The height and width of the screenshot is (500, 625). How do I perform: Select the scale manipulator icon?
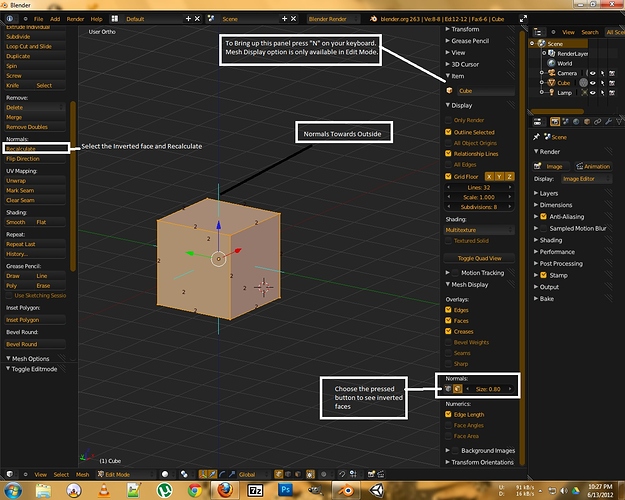232,474
